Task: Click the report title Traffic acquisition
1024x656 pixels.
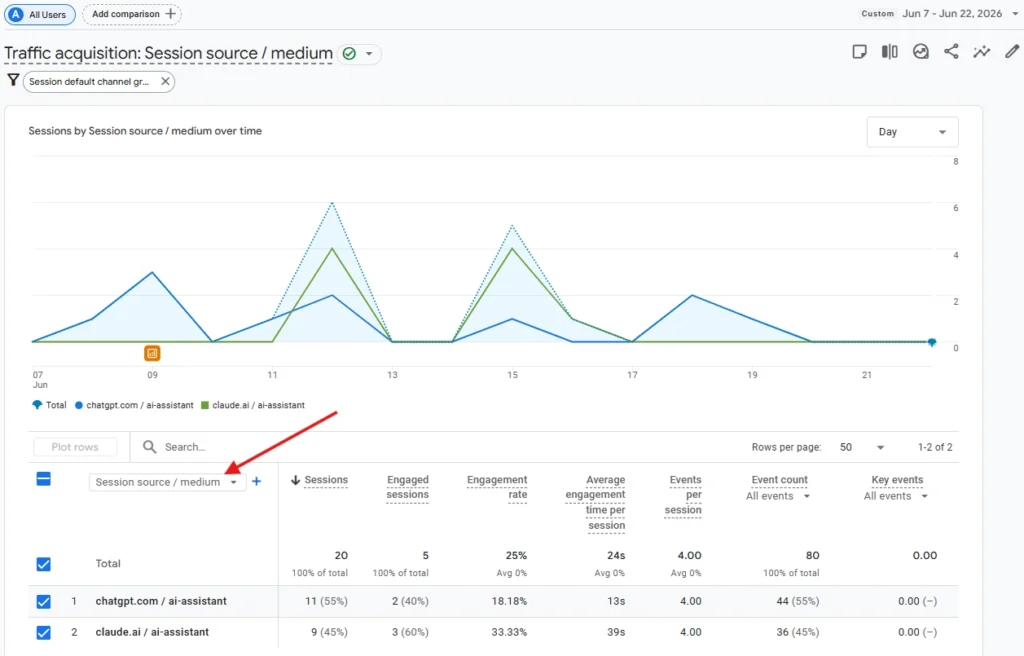Action: tap(168, 54)
